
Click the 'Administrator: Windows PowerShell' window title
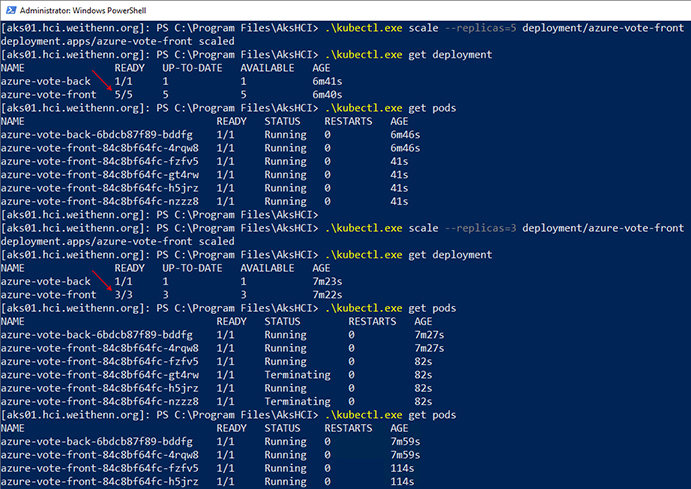(x=83, y=11)
